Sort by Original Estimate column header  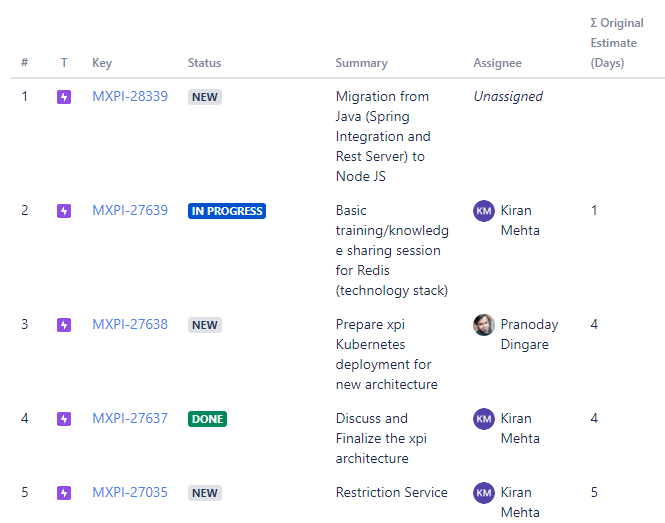point(616,43)
